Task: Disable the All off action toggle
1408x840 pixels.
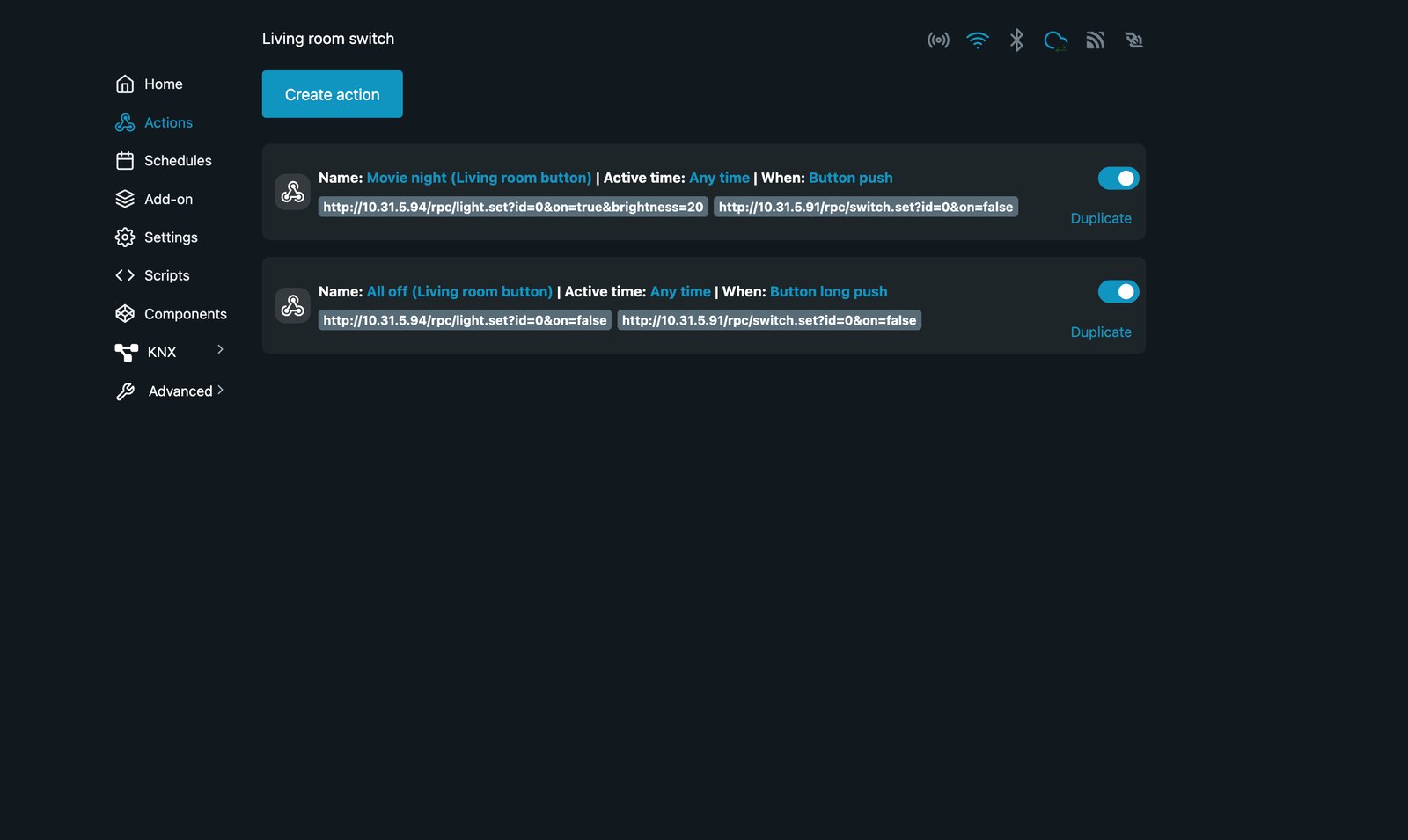Action: [1118, 291]
